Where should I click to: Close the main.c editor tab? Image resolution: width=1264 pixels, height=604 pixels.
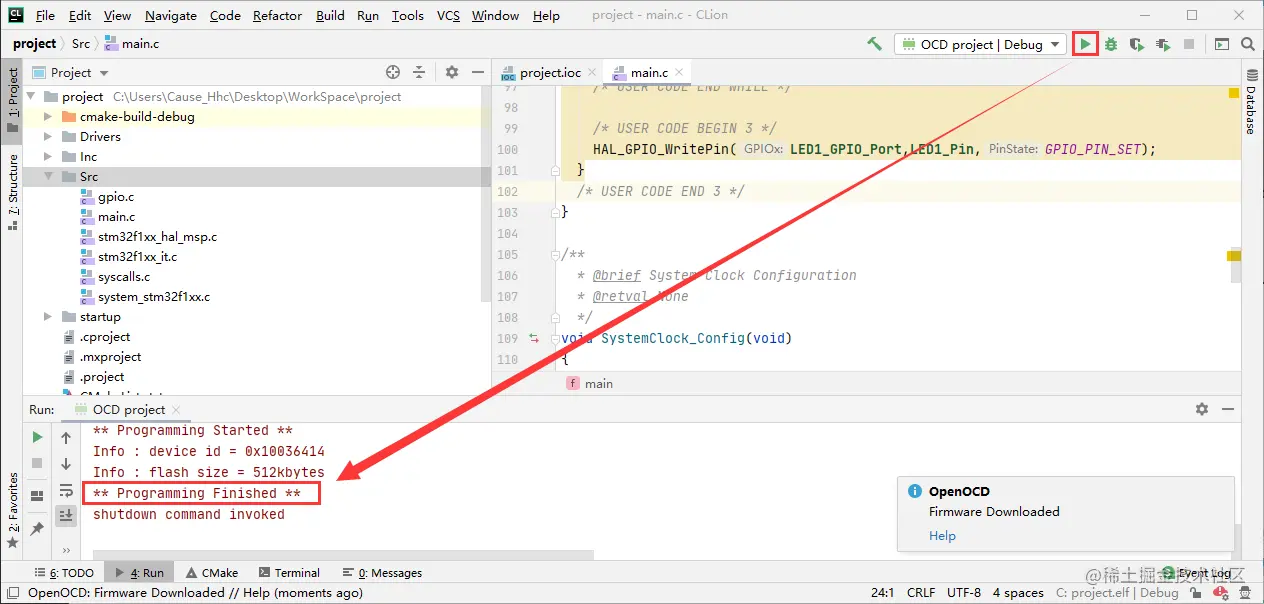pos(680,72)
